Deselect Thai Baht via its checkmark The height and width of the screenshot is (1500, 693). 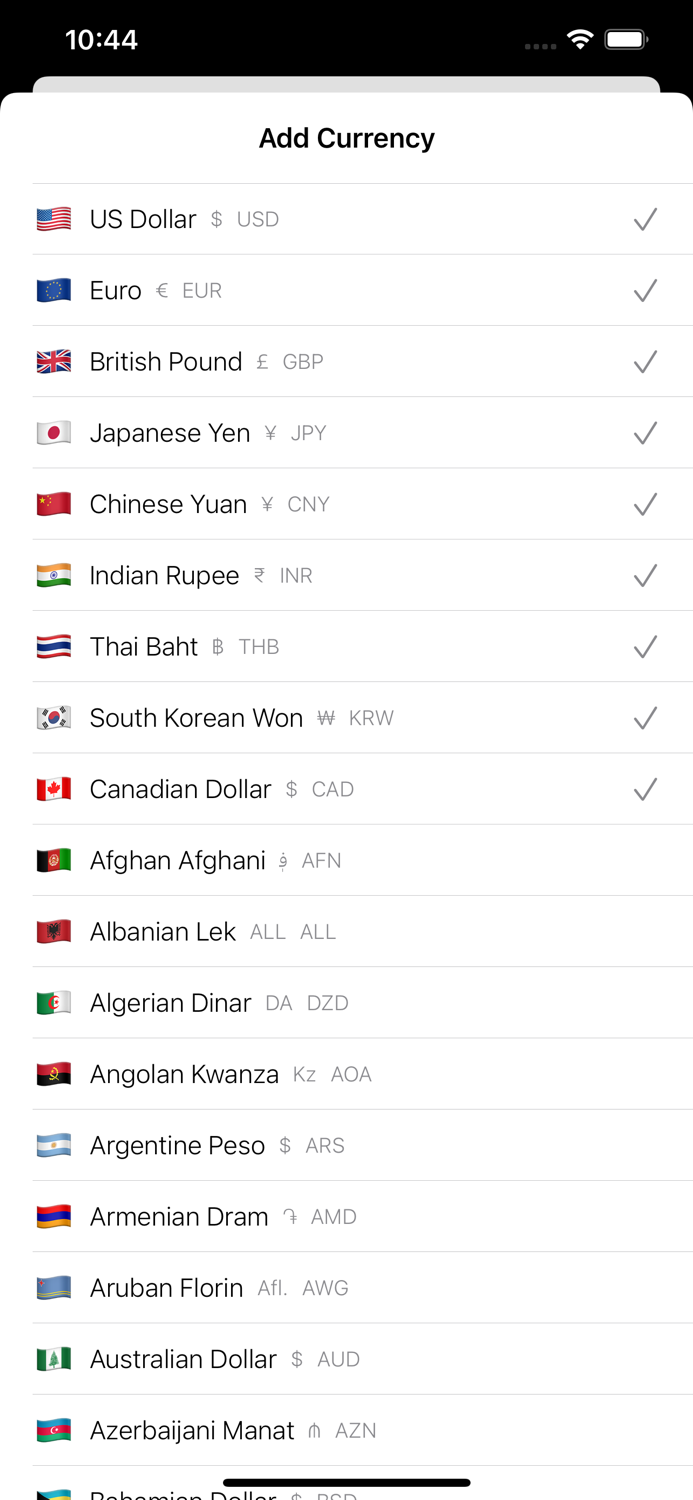coord(645,647)
